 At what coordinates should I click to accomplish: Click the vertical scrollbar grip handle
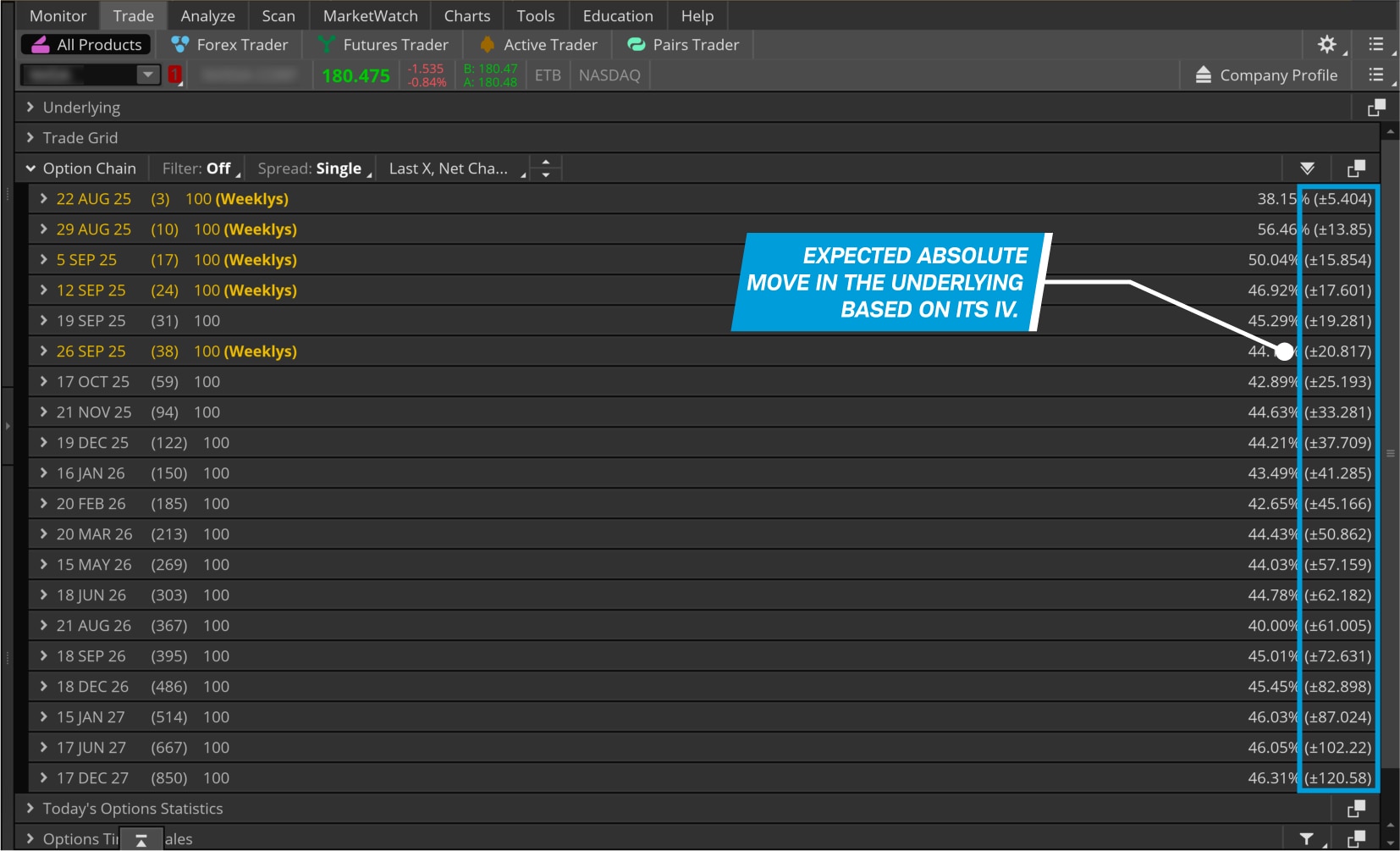click(x=1390, y=454)
